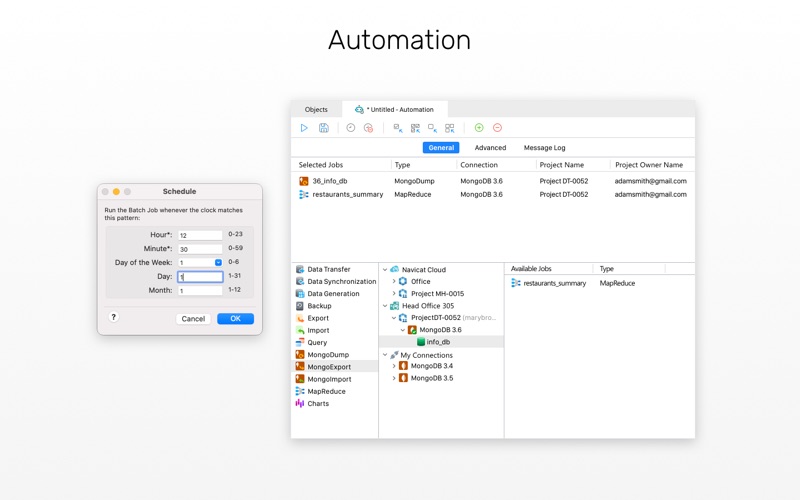This screenshot has width=800, height=500.
Task: Open the Day of the Week dropdown
Action: click(x=218, y=262)
